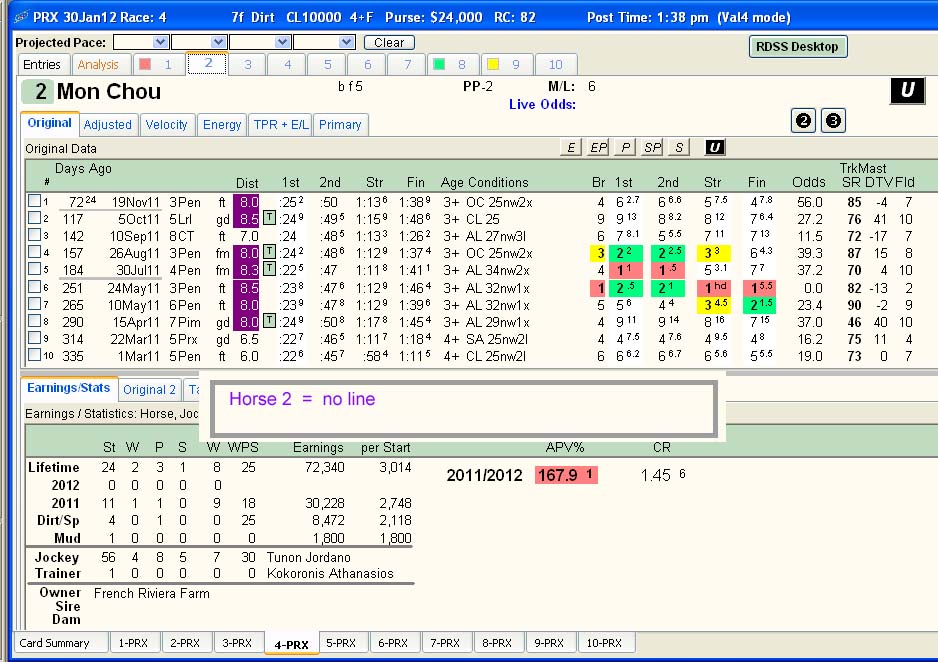
Task: Switch to the Analysis tab
Action: [x=98, y=65]
